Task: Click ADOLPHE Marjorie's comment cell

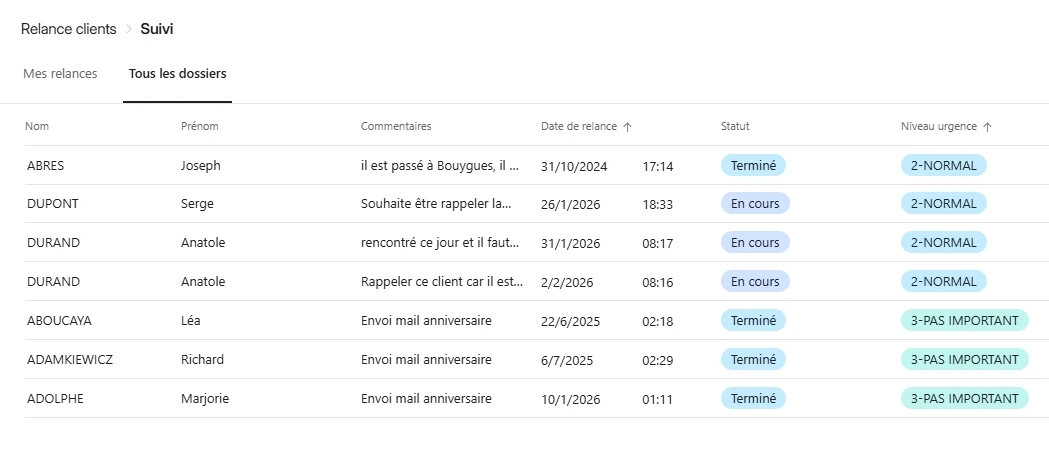Action: [426, 399]
